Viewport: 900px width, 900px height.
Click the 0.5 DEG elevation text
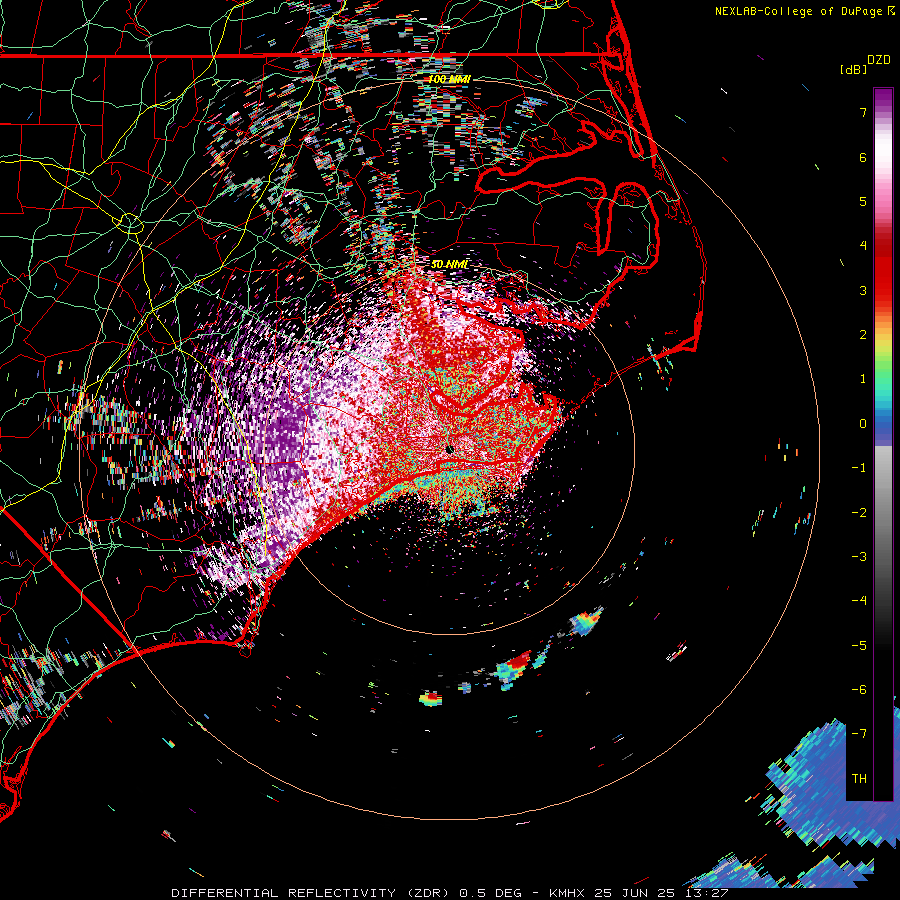491,893
